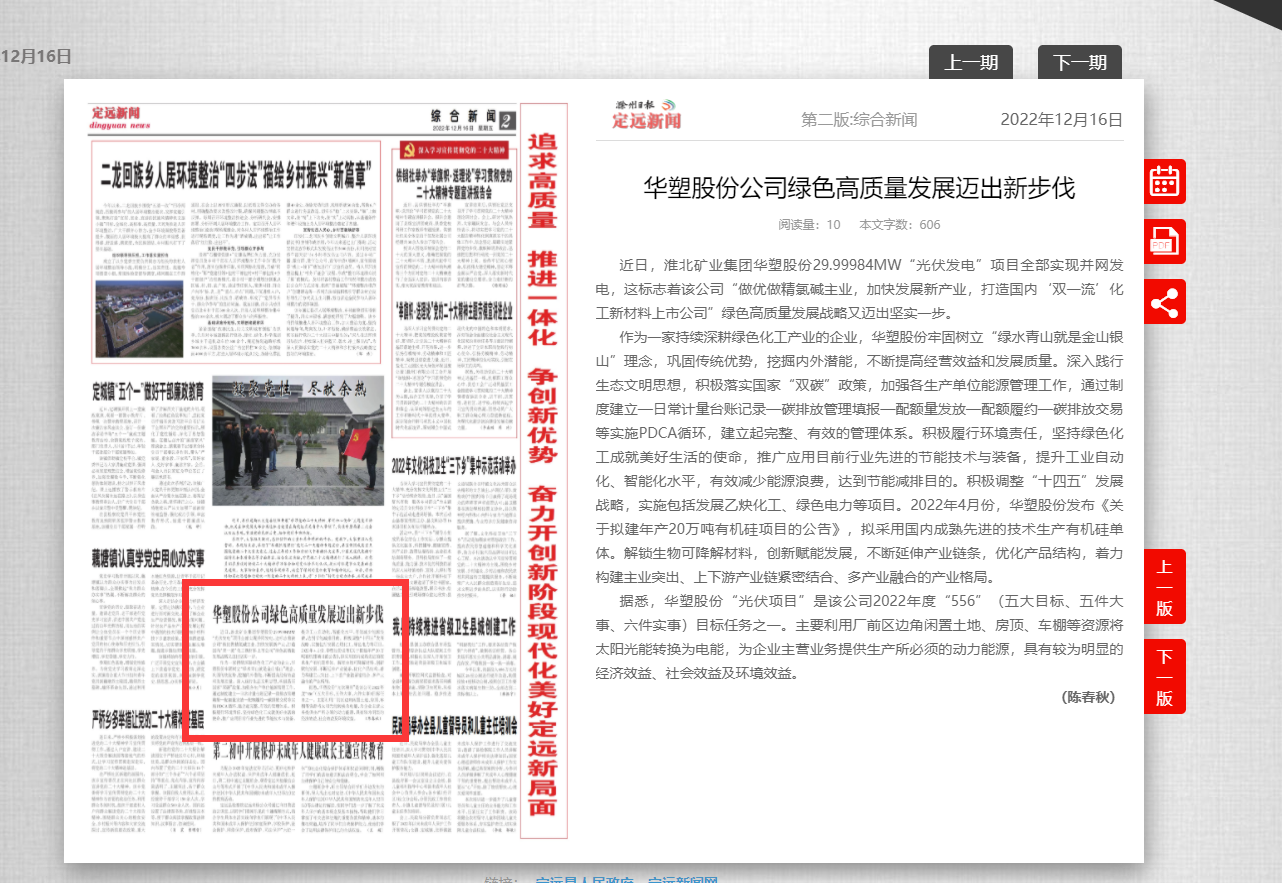Image resolution: width=1282 pixels, height=883 pixels.
Task: Open the 二初中开展保护未成年人 article
Action: point(298,749)
